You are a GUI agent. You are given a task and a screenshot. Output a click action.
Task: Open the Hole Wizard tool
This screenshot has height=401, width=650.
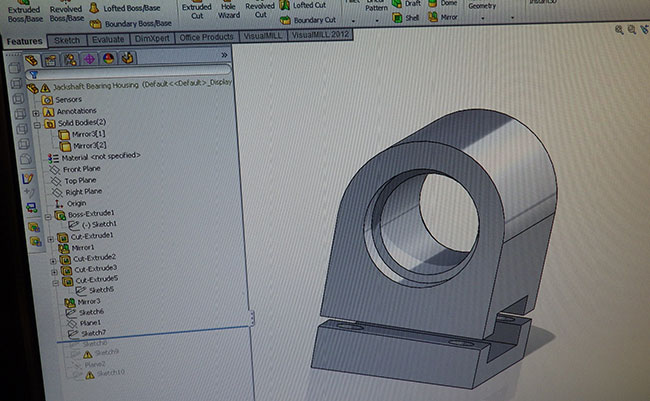click(x=228, y=10)
